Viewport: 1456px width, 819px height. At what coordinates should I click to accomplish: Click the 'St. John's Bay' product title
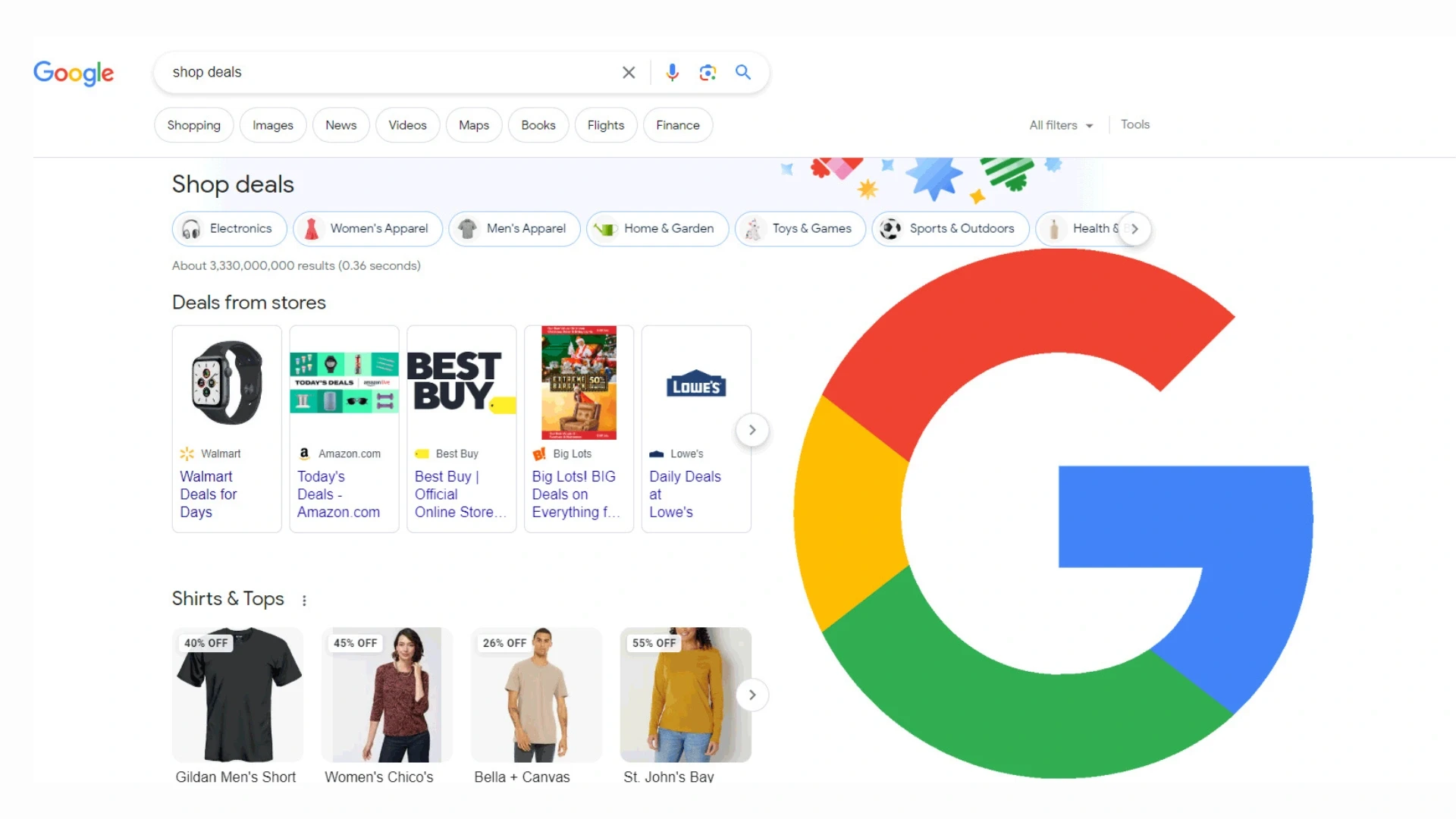click(x=669, y=777)
